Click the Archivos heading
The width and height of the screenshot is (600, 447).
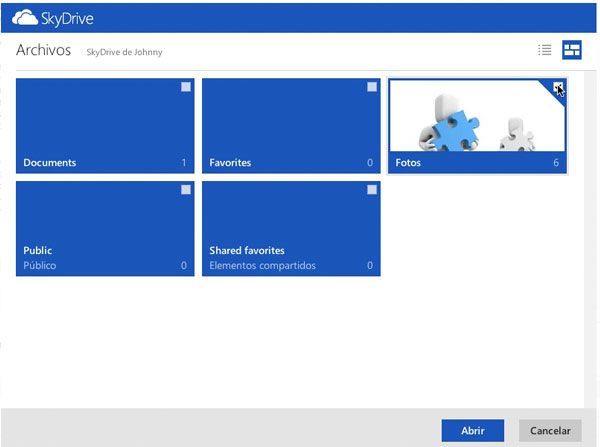click(43, 50)
